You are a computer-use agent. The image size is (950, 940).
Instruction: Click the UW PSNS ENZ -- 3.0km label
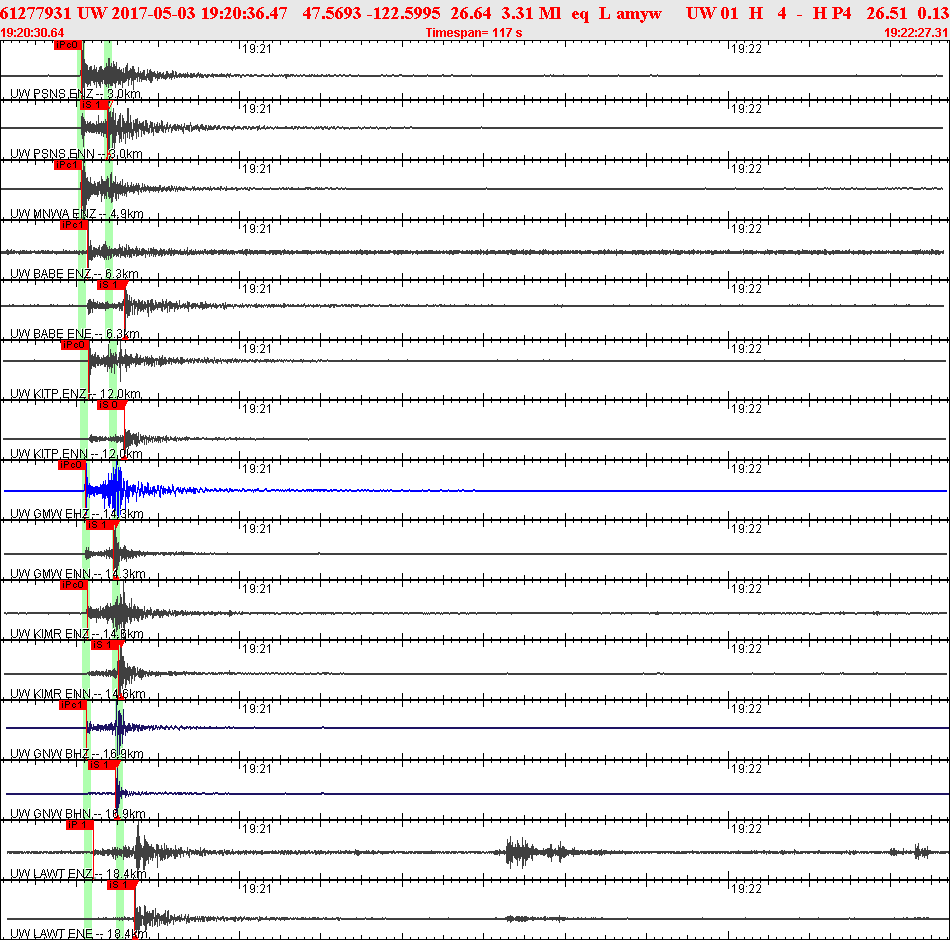(76, 94)
